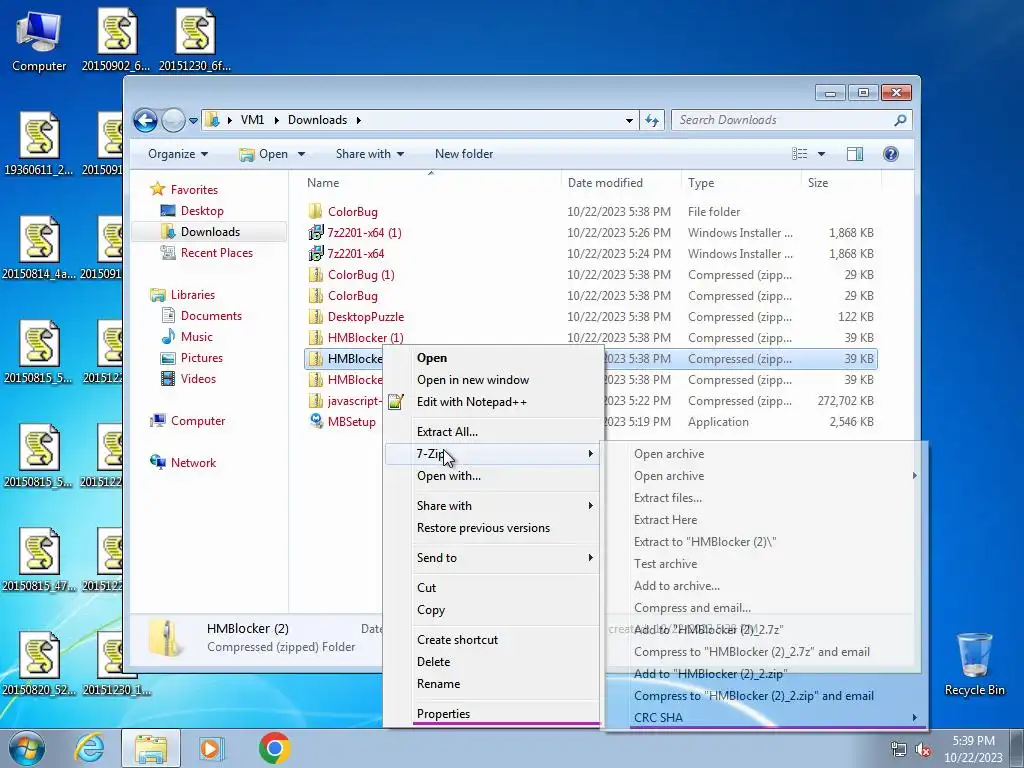Select the 7z2201-x64 (1) installer icon
1024x768 pixels.
(x=315, y=232)
